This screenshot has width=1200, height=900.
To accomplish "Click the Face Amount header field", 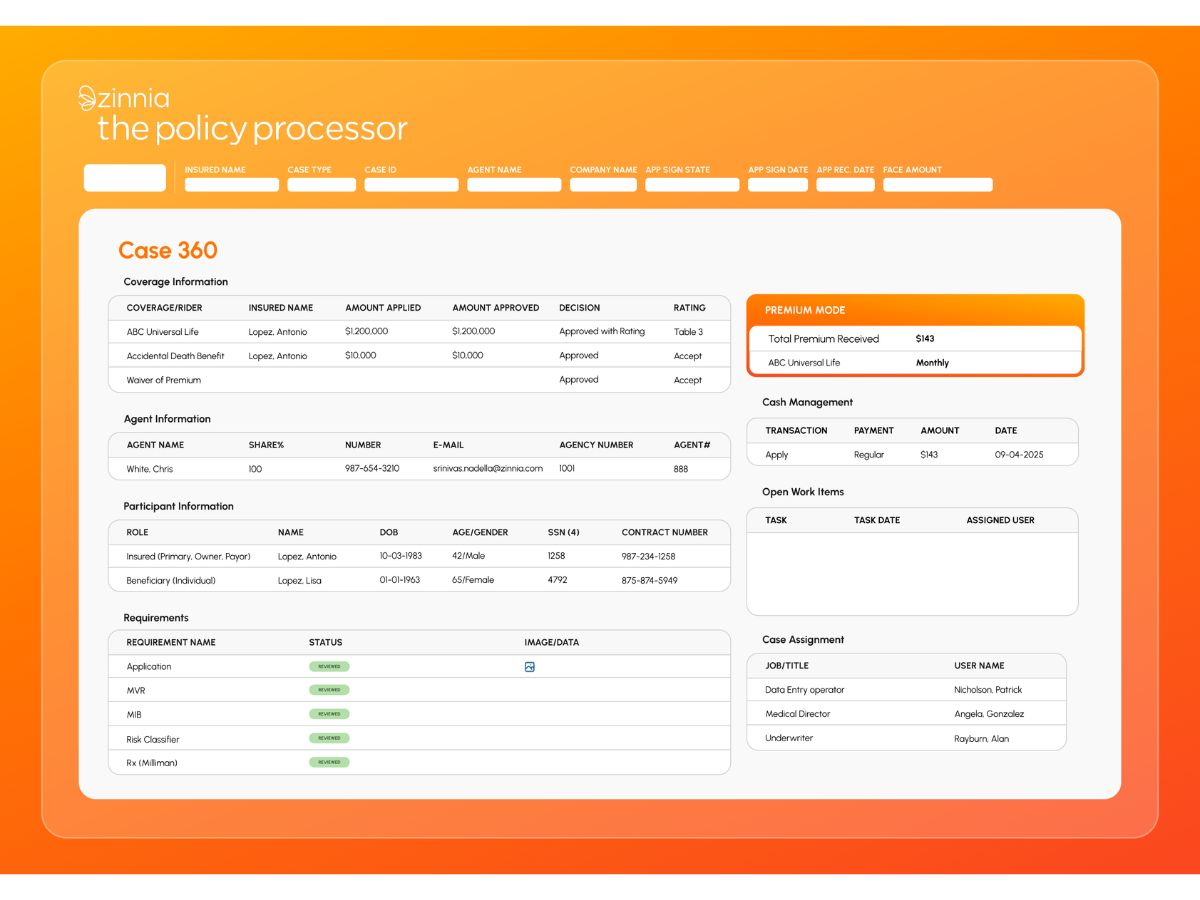I will click(x=938, y=185).
